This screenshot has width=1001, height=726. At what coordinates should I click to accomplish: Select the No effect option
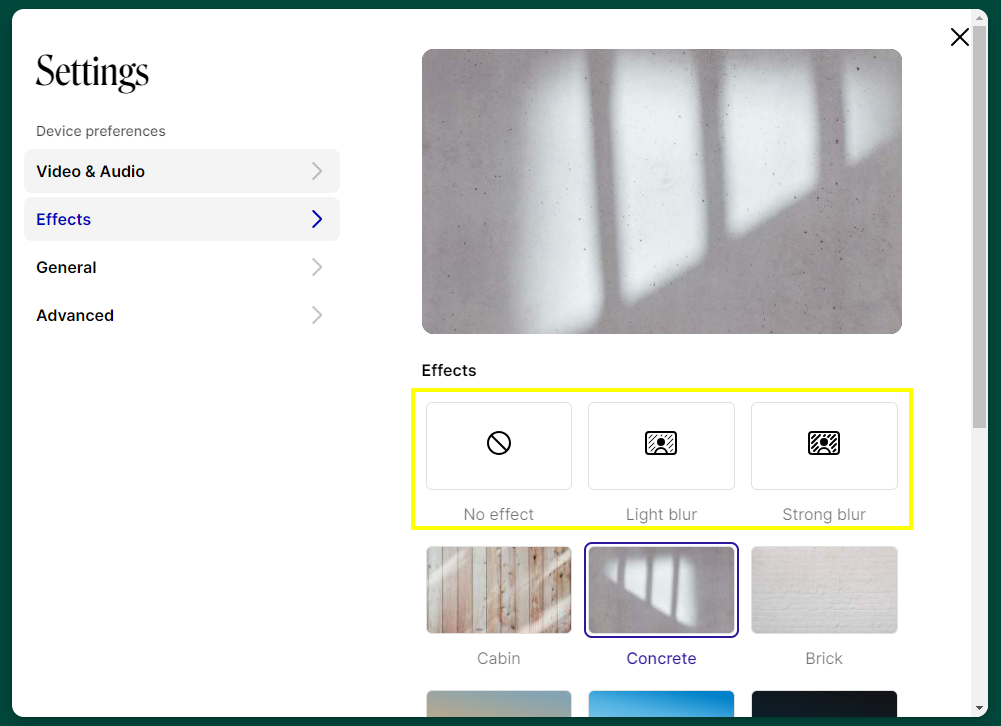499,446
